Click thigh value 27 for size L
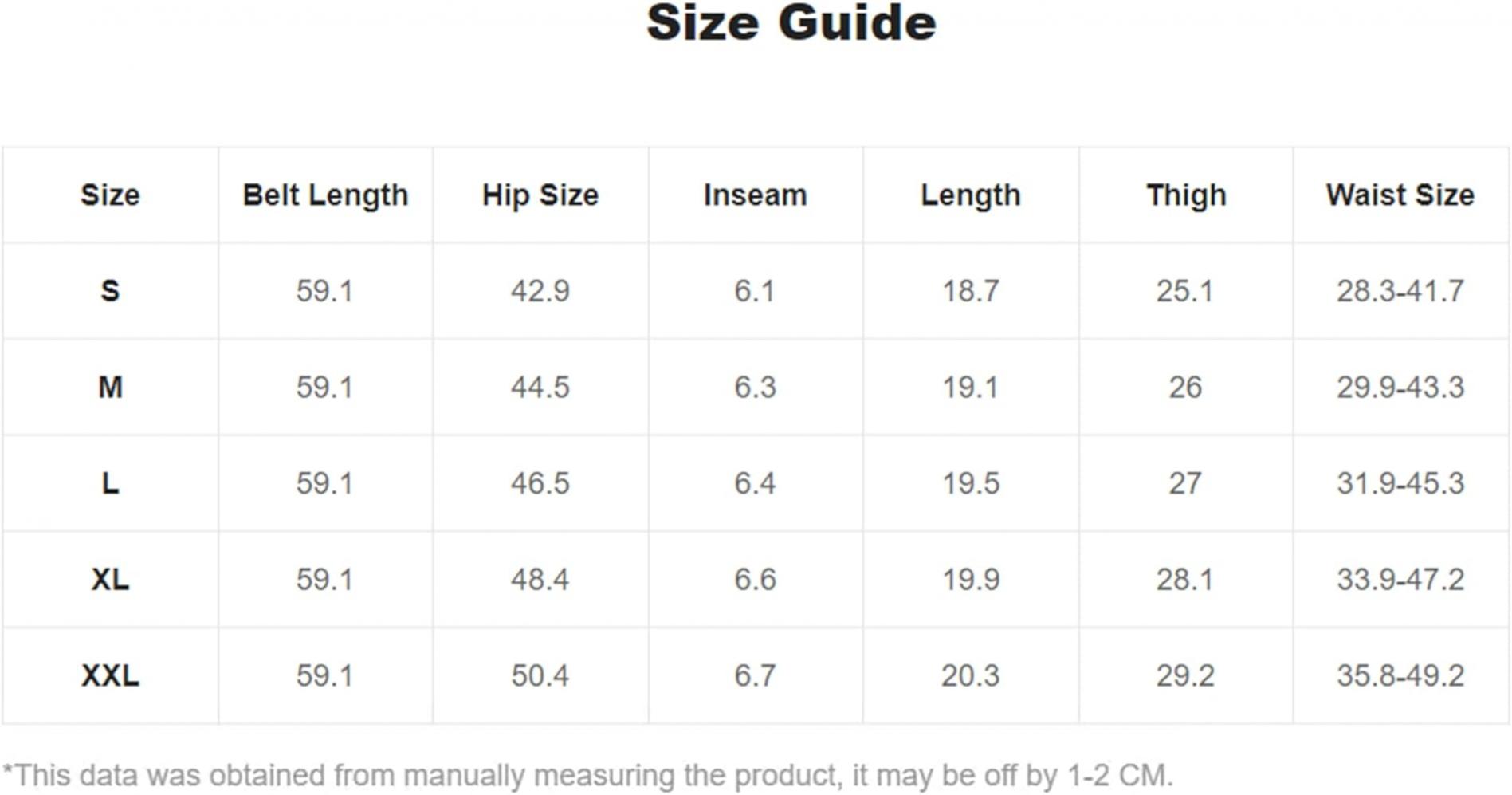This screenshot has height=795, width=1512. coord(1186,483)
